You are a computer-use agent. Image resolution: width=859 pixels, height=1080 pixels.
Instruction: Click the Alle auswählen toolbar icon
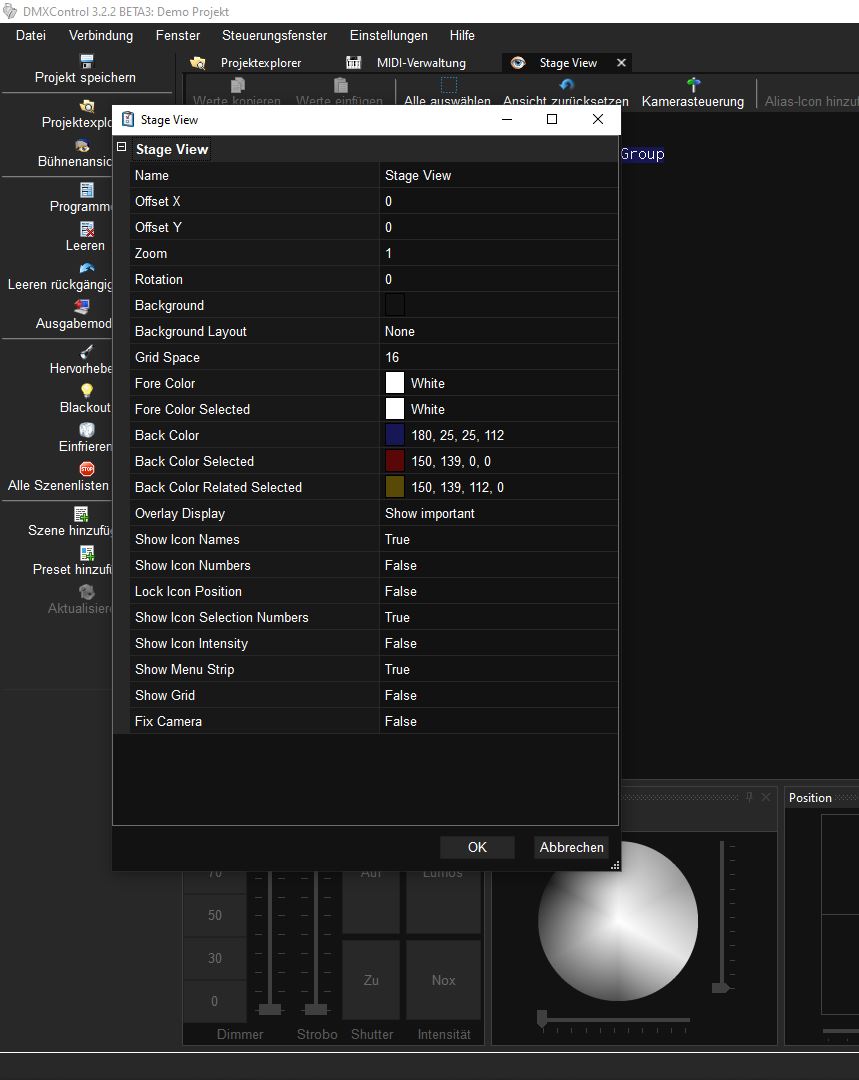(448, 86)
